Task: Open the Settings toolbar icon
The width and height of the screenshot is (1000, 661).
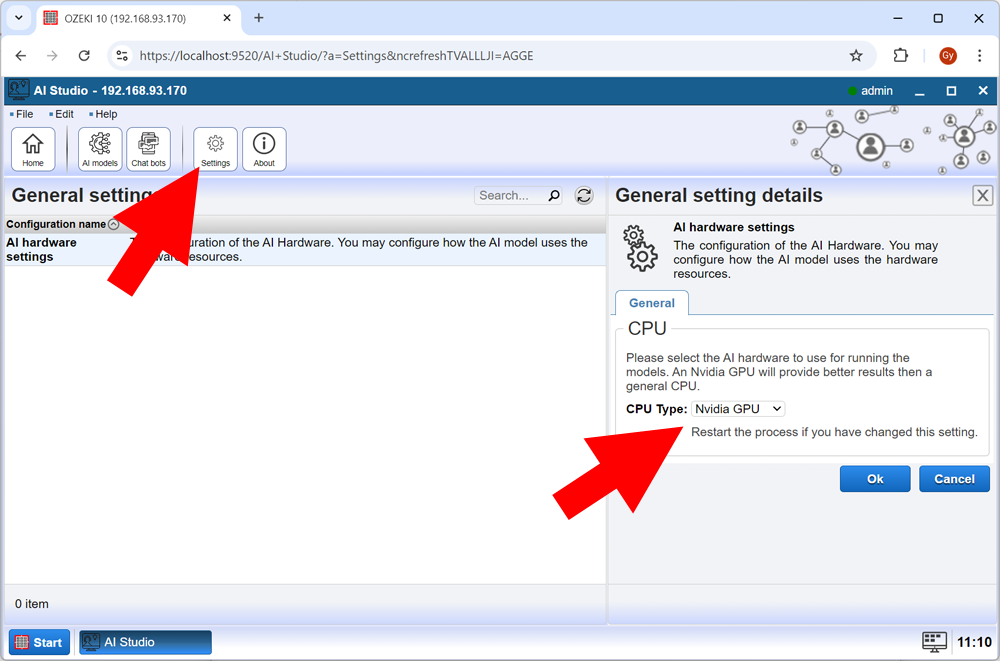Action: pos(216,149)
